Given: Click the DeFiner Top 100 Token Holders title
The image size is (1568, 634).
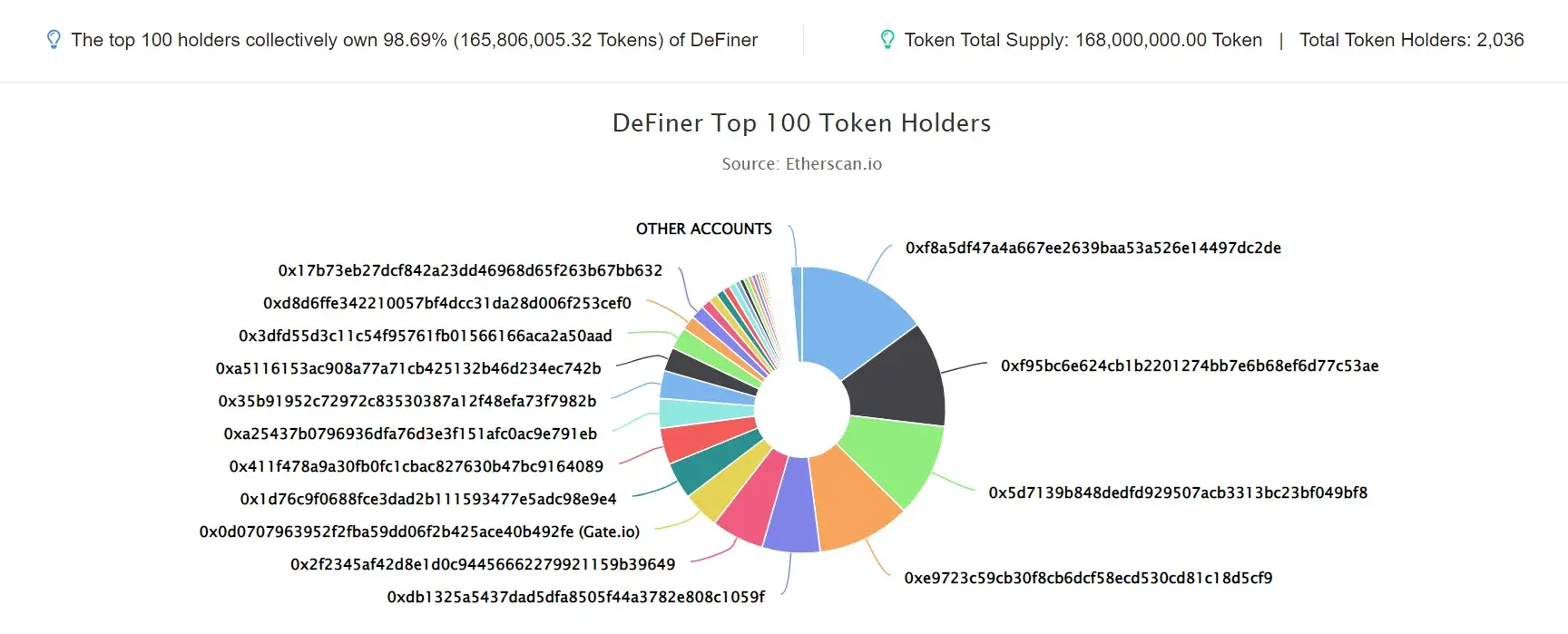Looking at the screenshot, I should [802, 122].
